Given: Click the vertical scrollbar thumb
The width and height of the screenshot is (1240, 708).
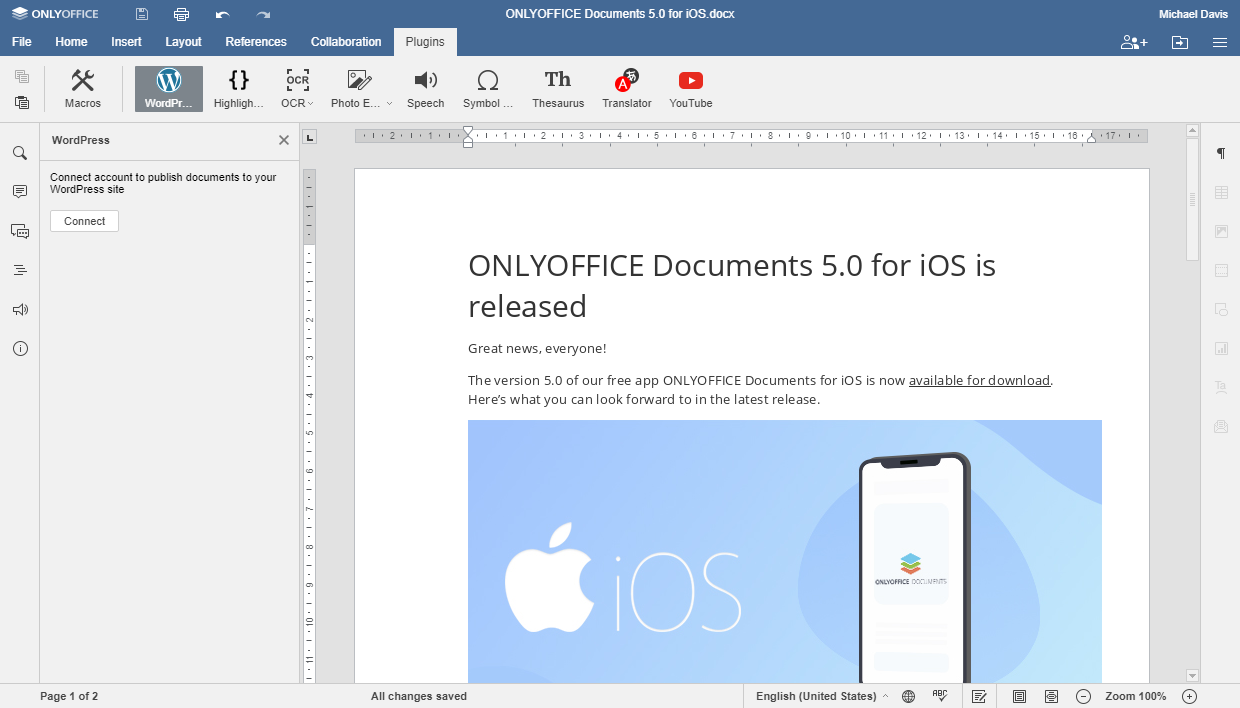Looking at the screenshot, I should (1192, 199).
